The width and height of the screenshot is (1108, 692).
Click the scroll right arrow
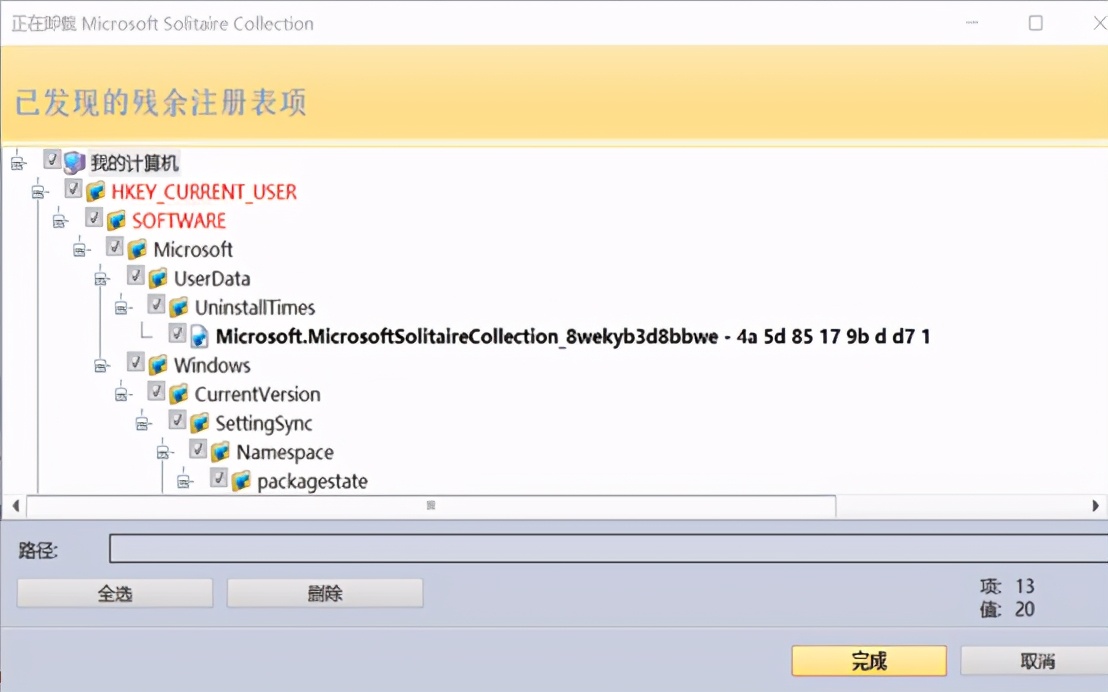(1095, 505)
